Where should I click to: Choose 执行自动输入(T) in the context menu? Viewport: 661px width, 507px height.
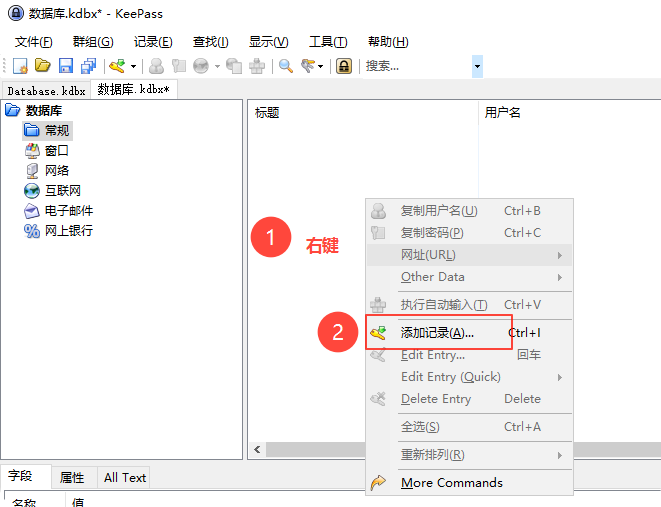click(x=469, y=304)
